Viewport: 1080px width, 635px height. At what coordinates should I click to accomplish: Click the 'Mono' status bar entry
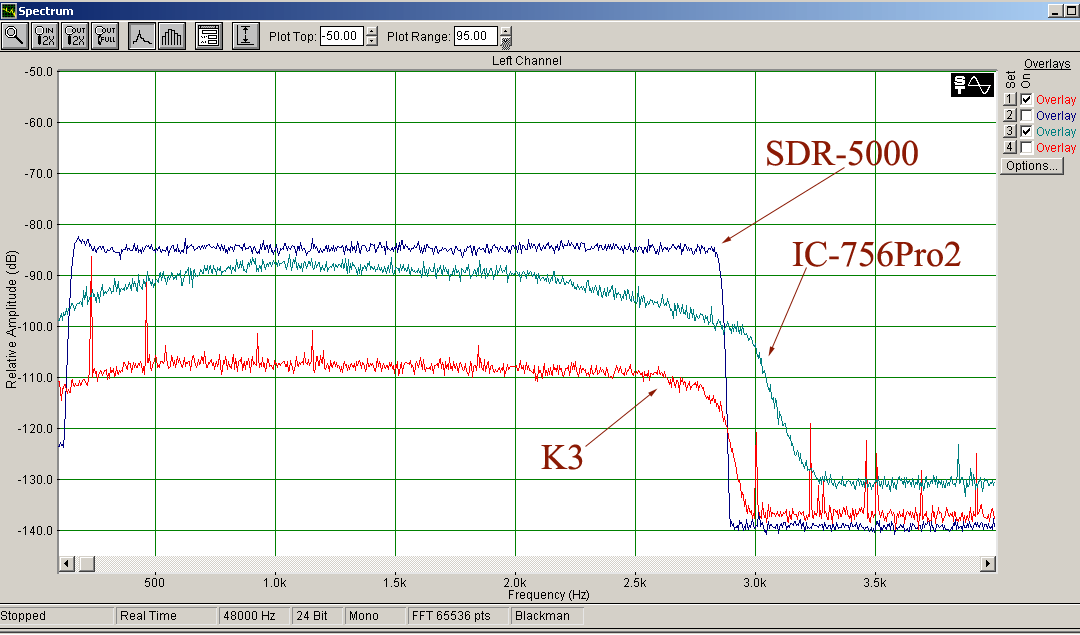coord(374,616)
